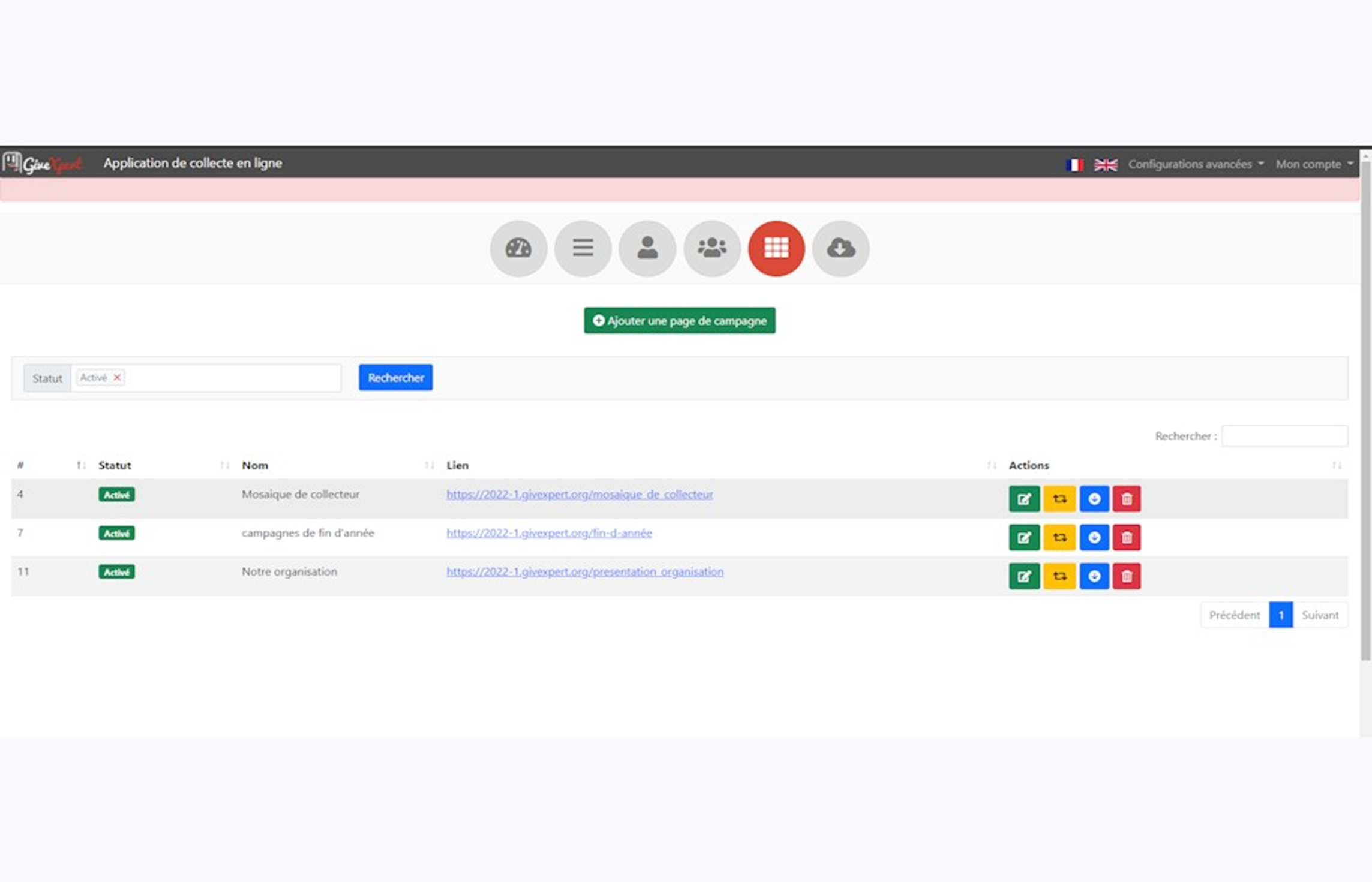Expand Configurations avancées dropdown
The width and height of the screenshot is (1372, 882).
click(x=1196, y=164)
